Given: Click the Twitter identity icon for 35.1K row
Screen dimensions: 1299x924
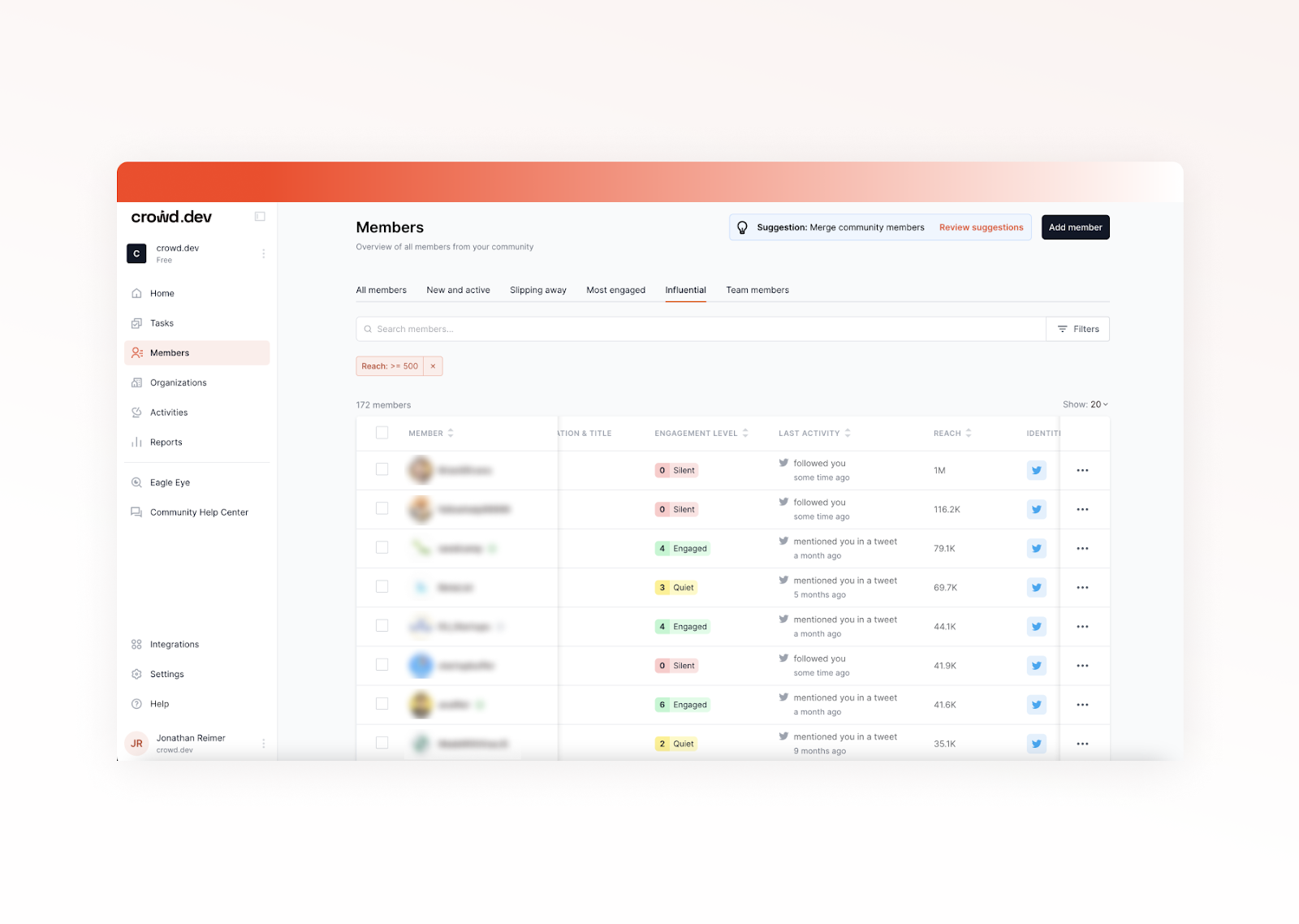Looking at the screenshot, I should pos(1036,743).
